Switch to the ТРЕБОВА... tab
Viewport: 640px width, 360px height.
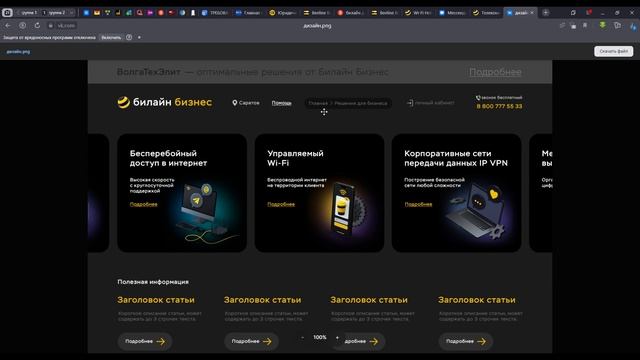pyautogui.click(x=215, y=13)
